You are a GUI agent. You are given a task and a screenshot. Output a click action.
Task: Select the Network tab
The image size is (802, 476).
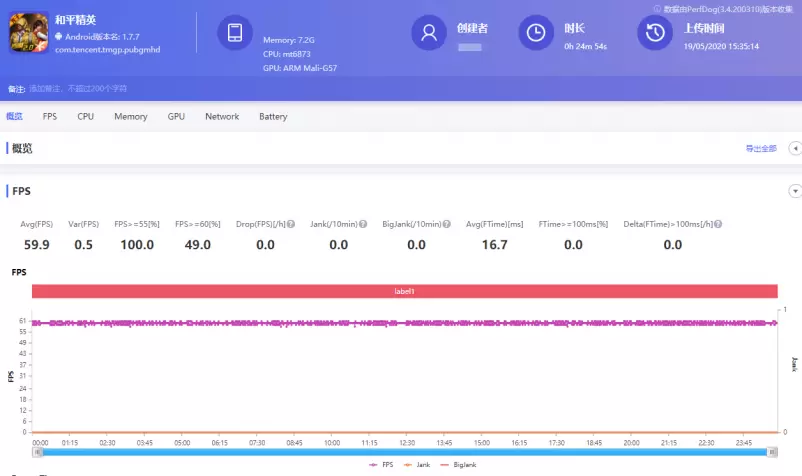222,116
